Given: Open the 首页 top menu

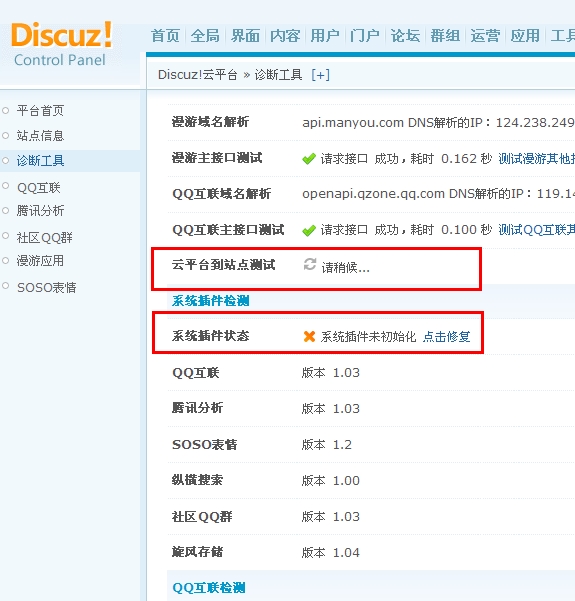Looking at the screenshot, I should [x=166, y=36].
